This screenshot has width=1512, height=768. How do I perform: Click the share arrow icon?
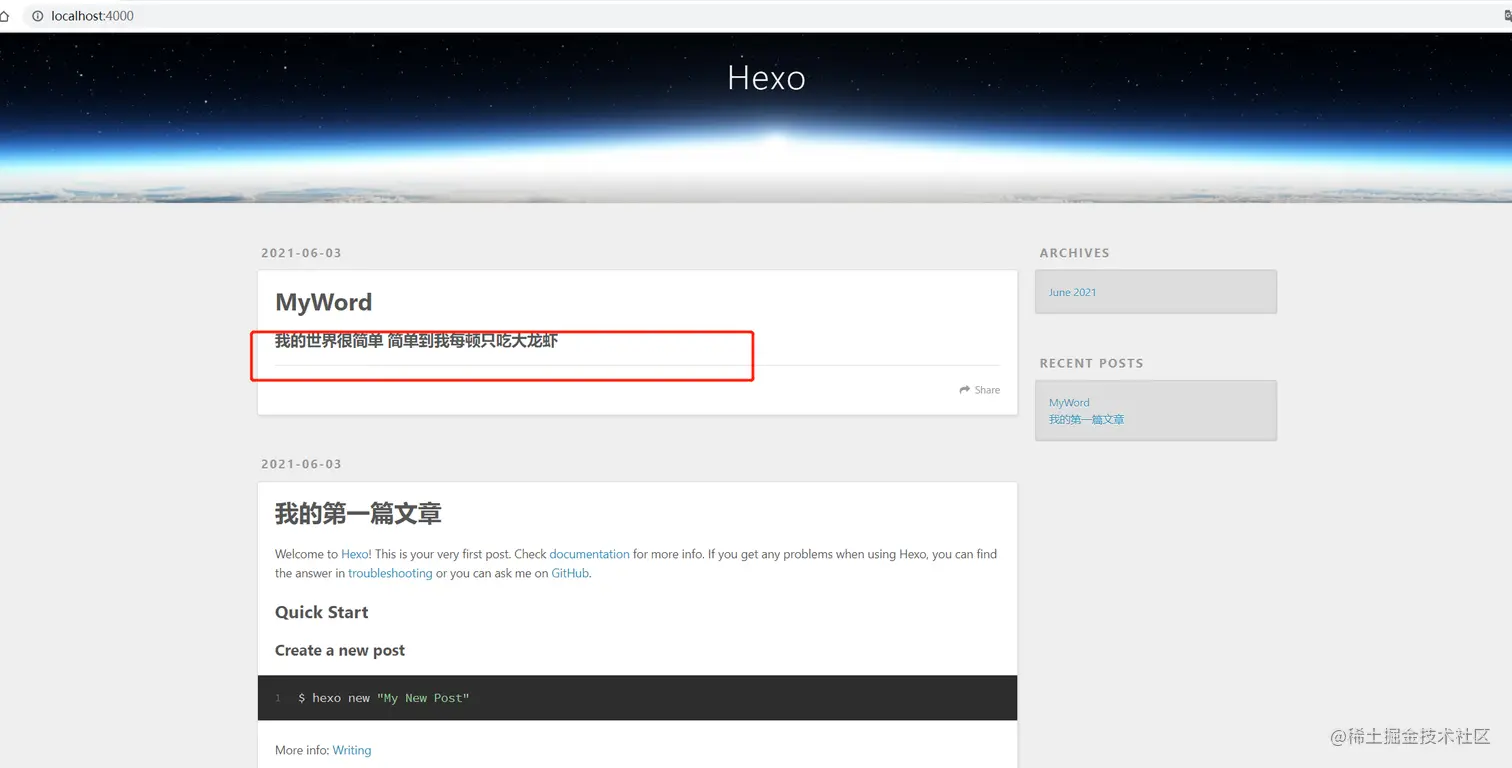(x=964, y=390)
